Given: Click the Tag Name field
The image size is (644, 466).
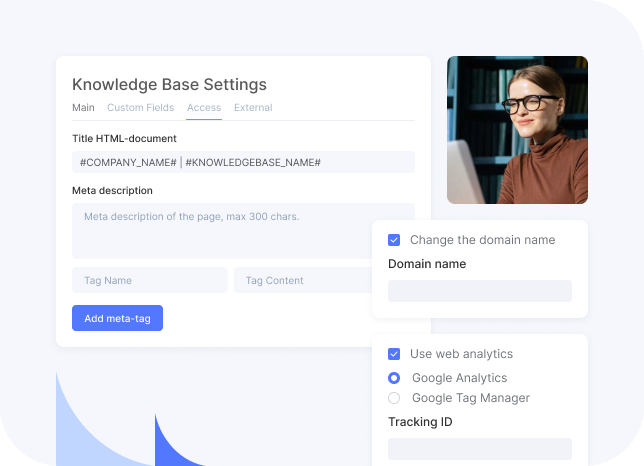Looking at the screenshot, I should click(x=149, y=281).
